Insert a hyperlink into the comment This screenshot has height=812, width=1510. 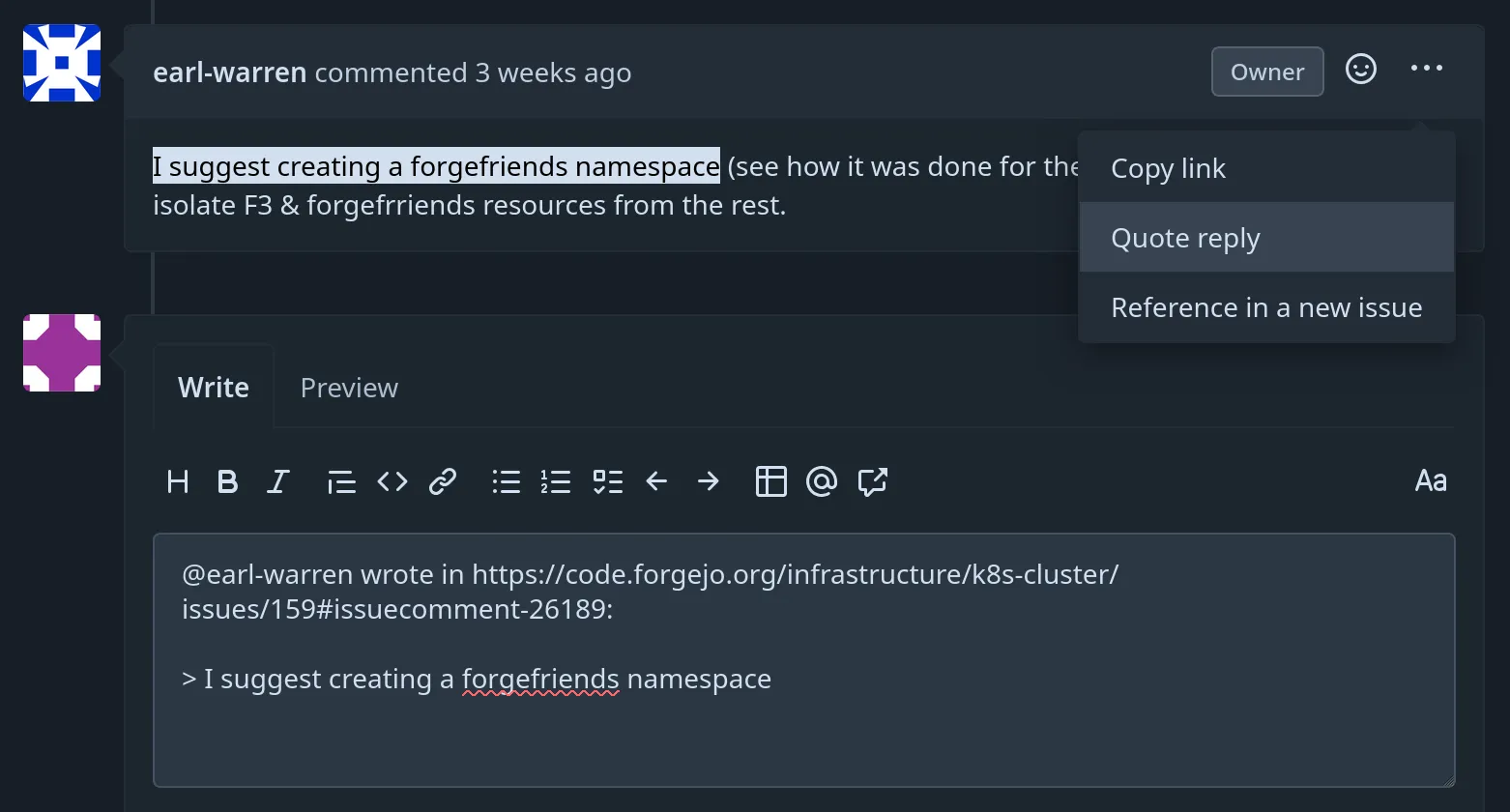[443, 481]
